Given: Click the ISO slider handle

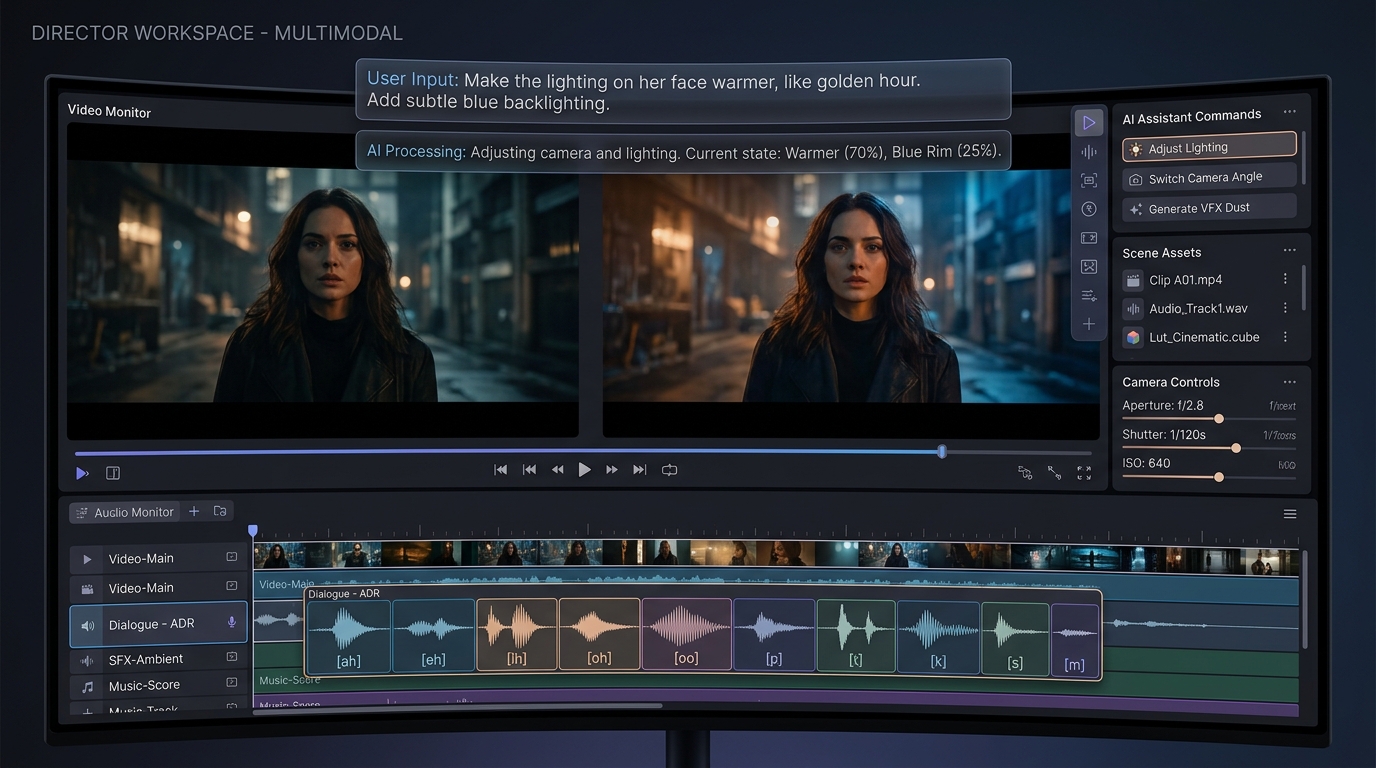Looking at the screenshot, I should 1218,477.
